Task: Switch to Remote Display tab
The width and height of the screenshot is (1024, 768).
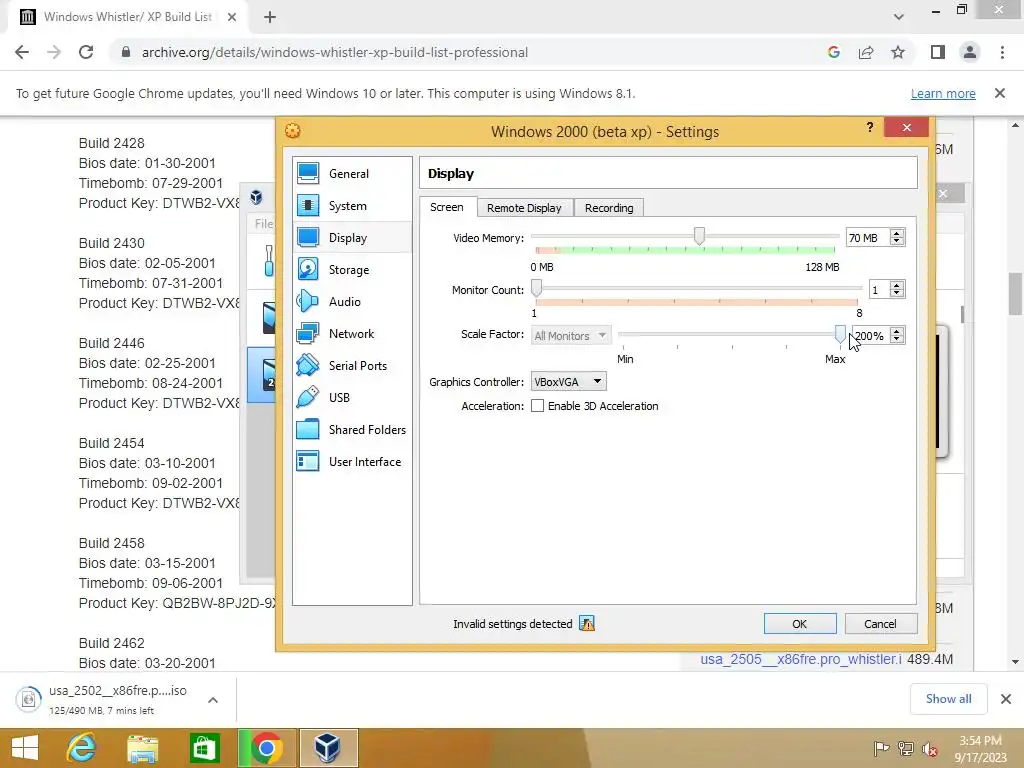Action: [x=524, y=208]
